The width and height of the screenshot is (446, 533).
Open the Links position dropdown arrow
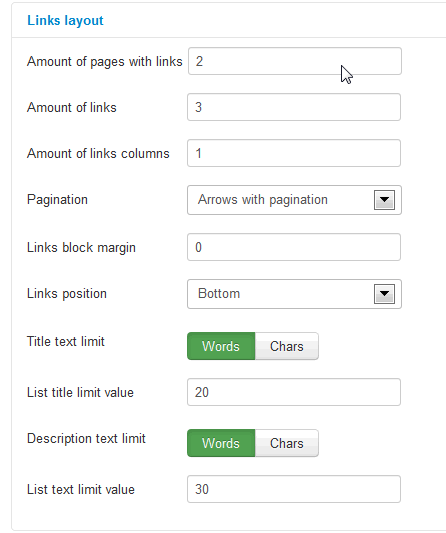pyautogui.click(x=384, y=294)
